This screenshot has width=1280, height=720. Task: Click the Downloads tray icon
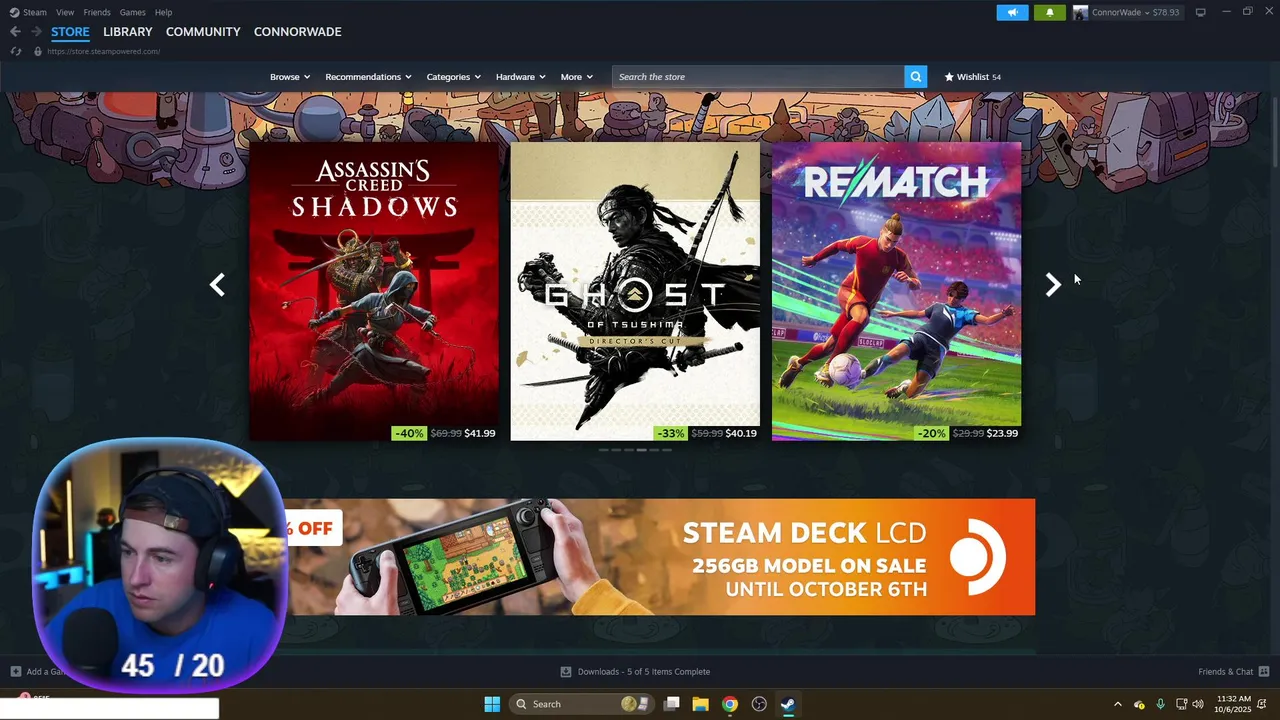pyautogui.click(x=566, y=672)
